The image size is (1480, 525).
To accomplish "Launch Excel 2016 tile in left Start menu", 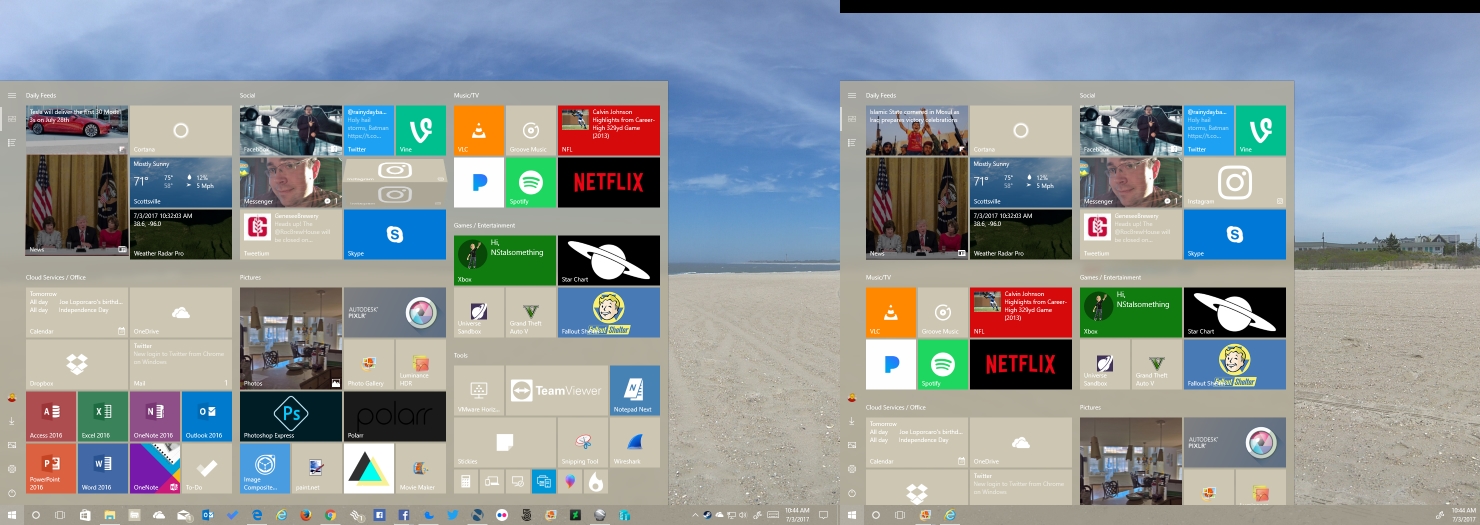I will 103,416.
